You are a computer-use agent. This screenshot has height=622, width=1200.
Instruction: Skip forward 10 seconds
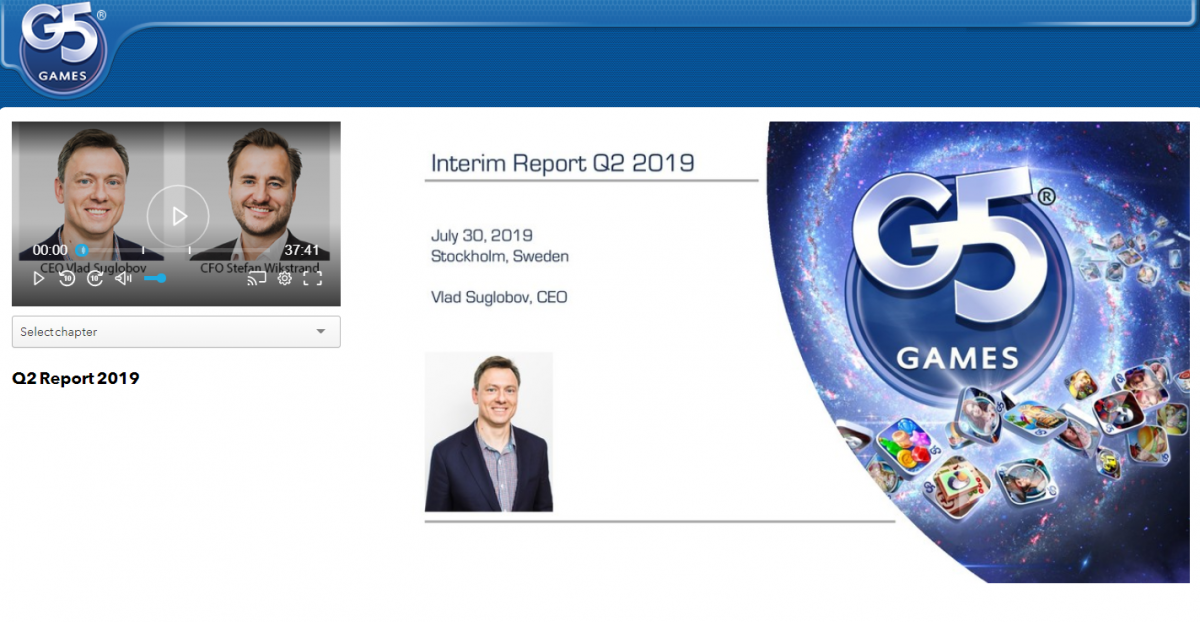click(x=95, y=279)
